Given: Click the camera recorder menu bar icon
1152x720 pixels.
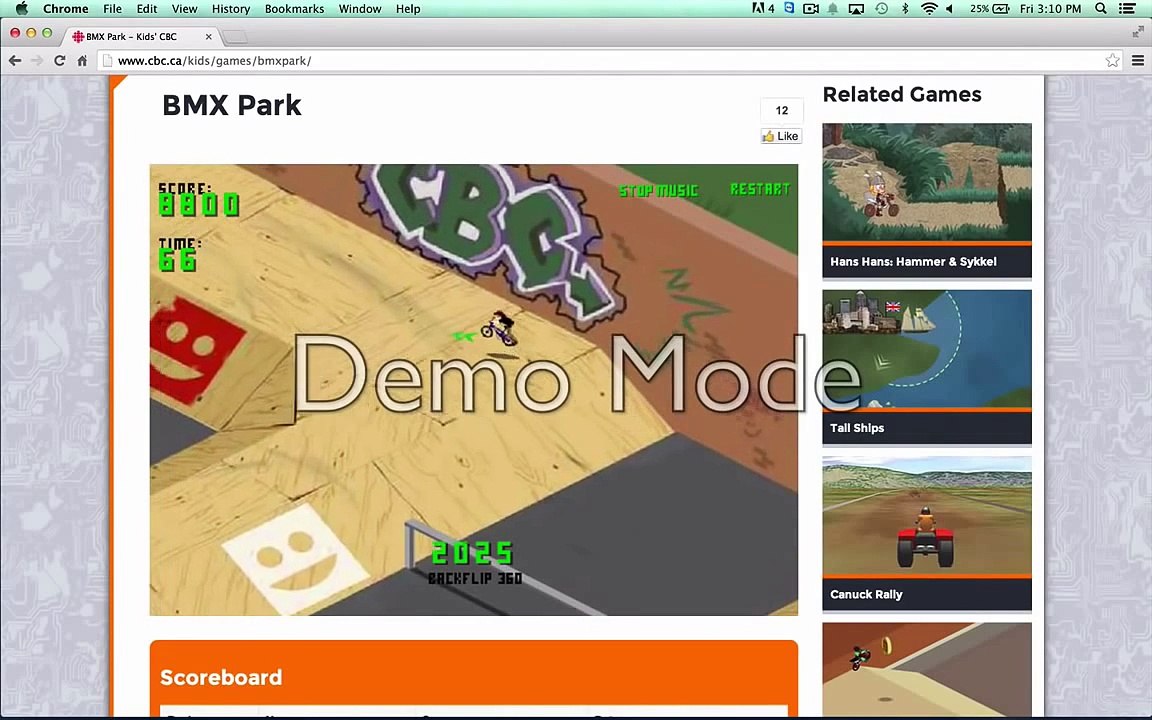Looking at the screenshot, I should 811,9.
